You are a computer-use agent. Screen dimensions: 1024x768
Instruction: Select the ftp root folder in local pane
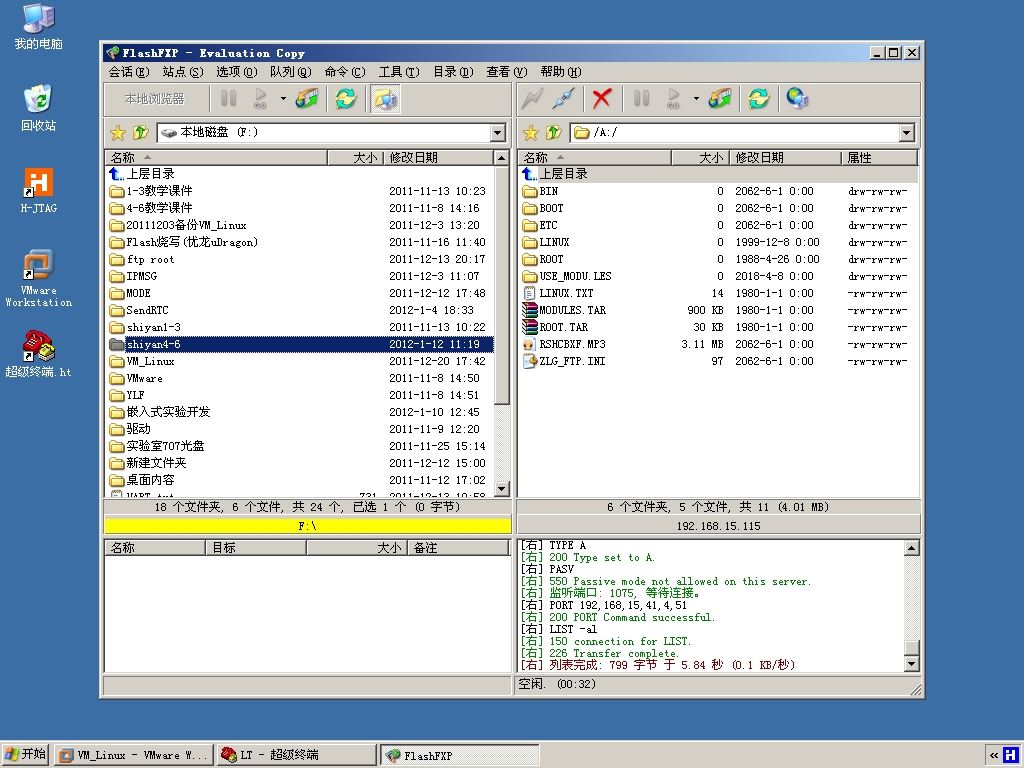300,259
